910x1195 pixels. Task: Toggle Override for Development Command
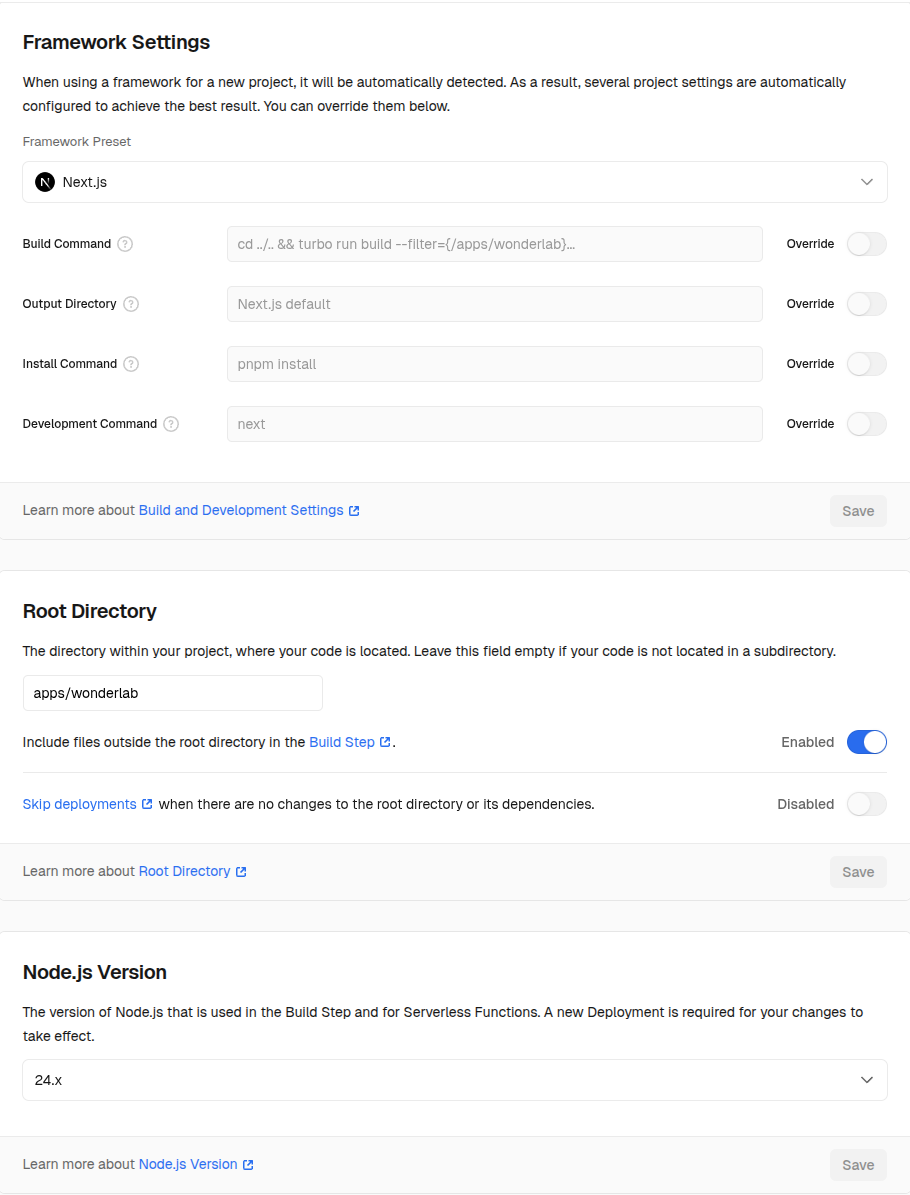coord(866,424)
